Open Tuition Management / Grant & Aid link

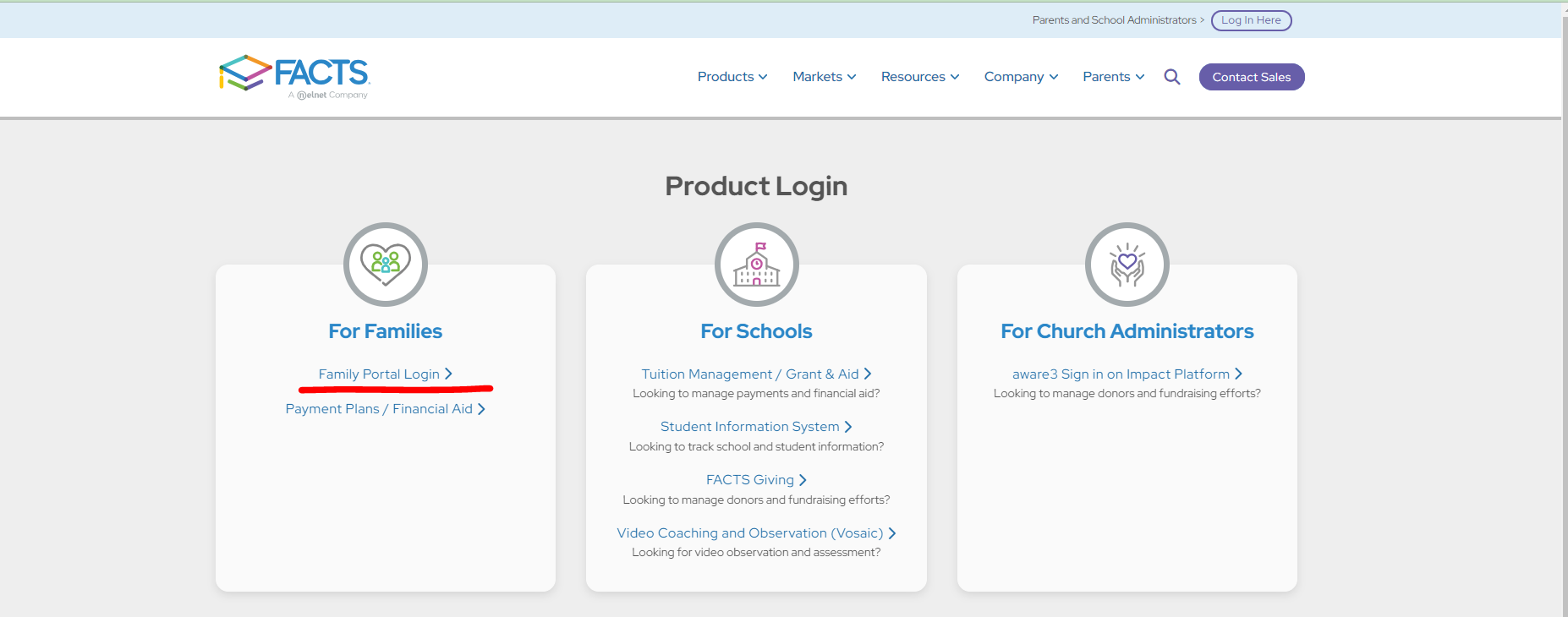(x=756, y=374)
